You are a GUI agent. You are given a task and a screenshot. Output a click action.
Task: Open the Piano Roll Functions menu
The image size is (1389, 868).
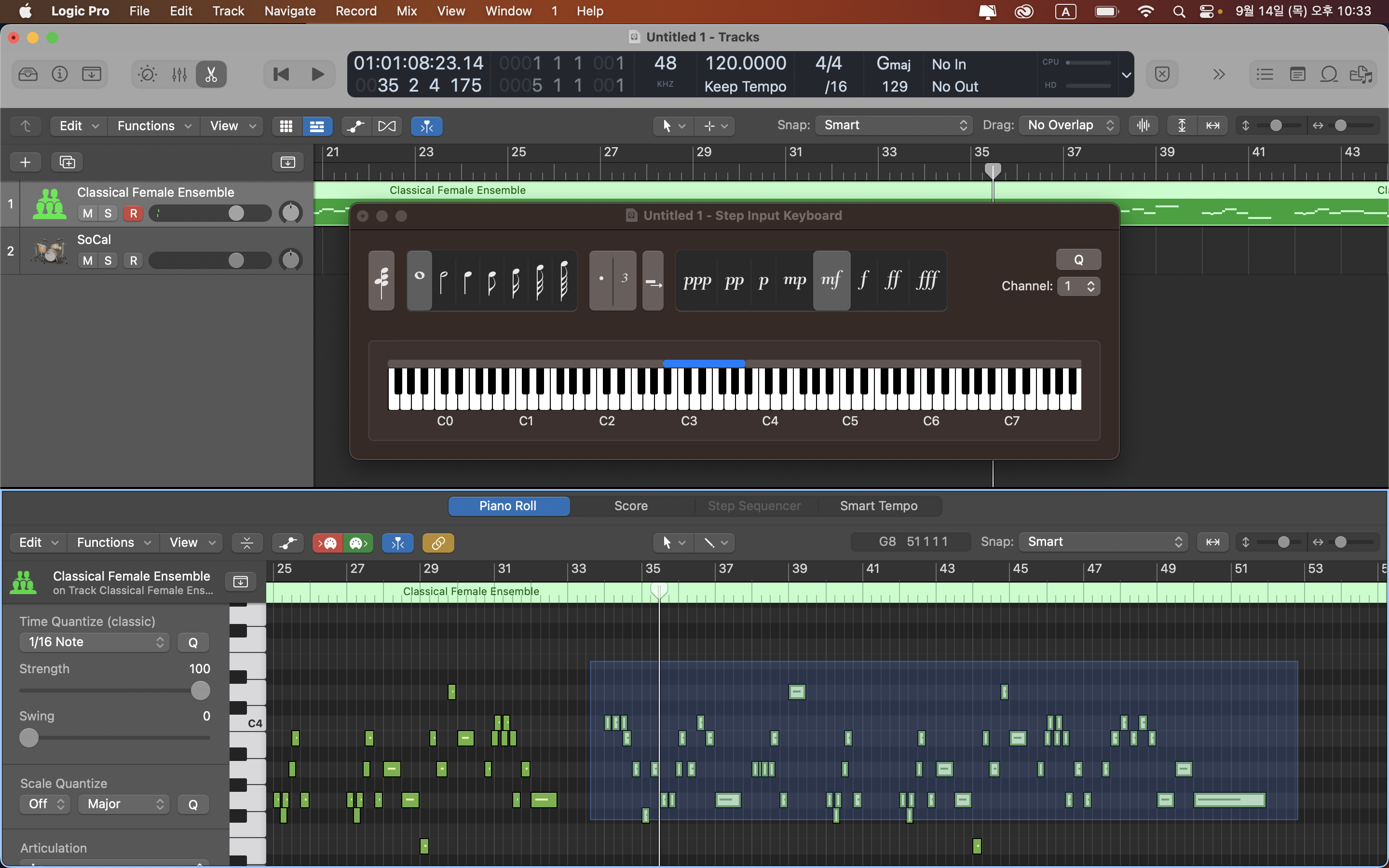point(113,542)
